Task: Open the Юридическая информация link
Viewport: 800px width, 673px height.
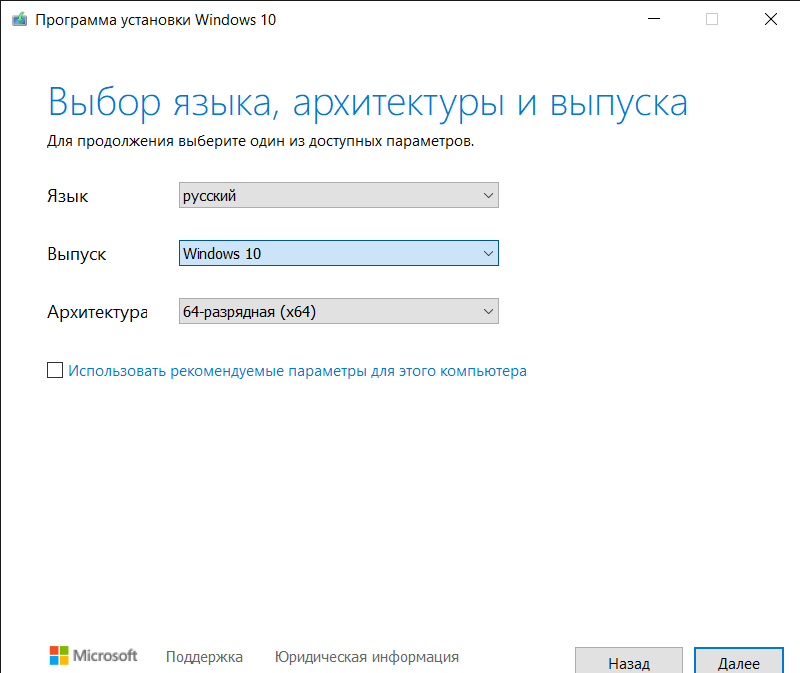Action: pos(367,657)
